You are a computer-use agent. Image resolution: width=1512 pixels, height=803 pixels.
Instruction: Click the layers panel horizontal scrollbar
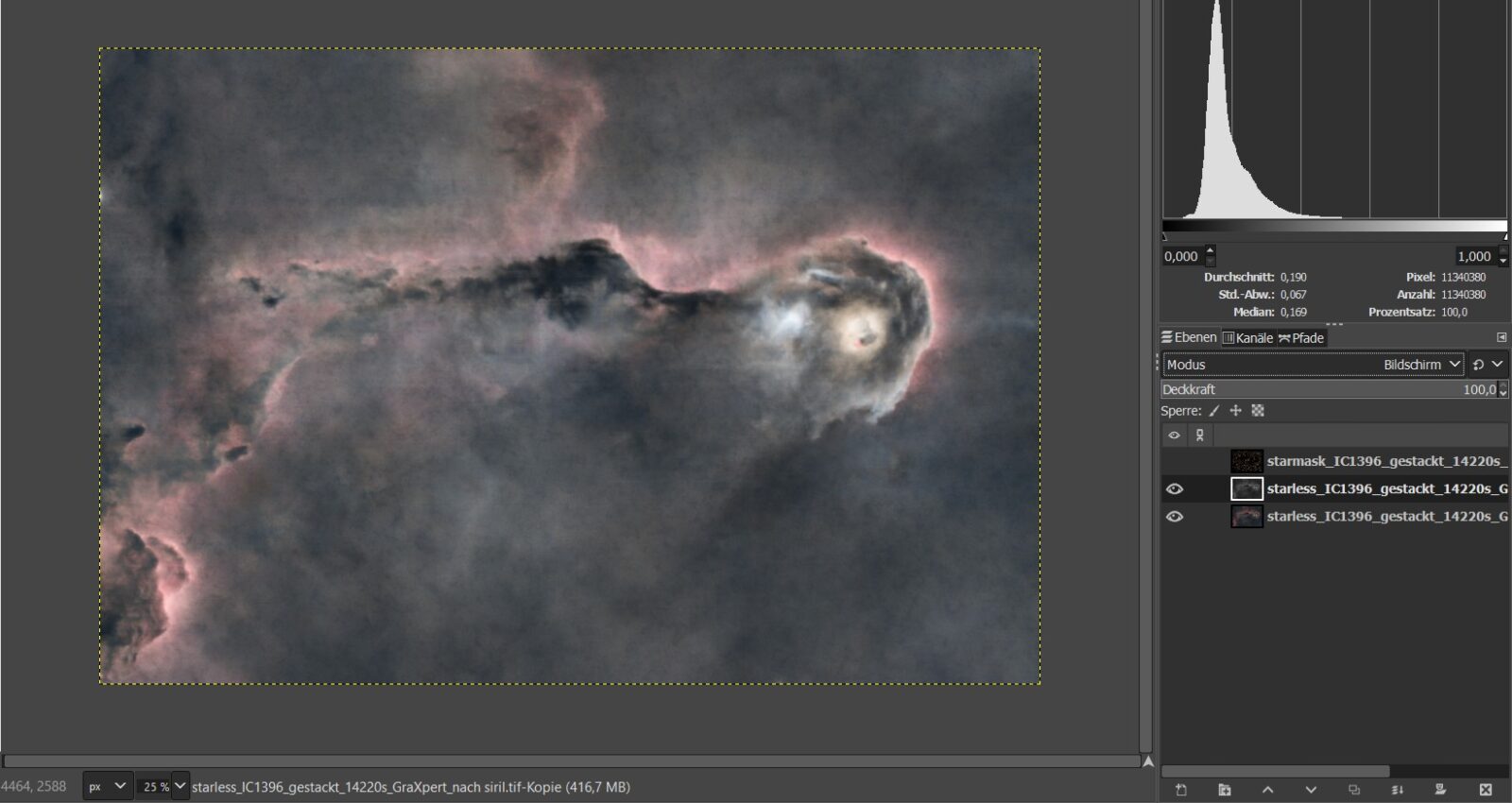(1276, 771)
